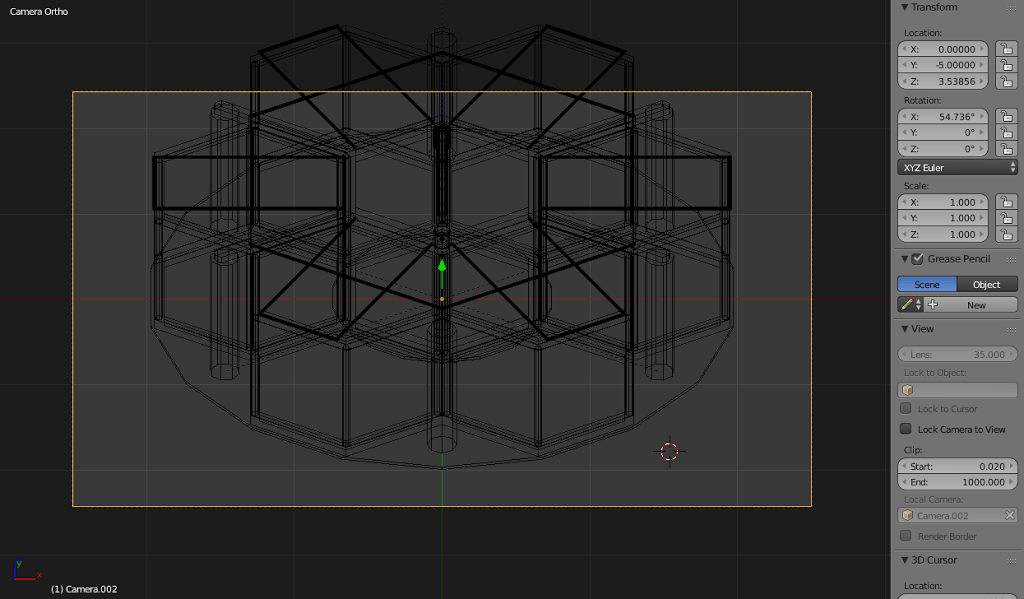Click the grease pencil data-block icon
Screen dimensions: 1024x599
(908, 305)
